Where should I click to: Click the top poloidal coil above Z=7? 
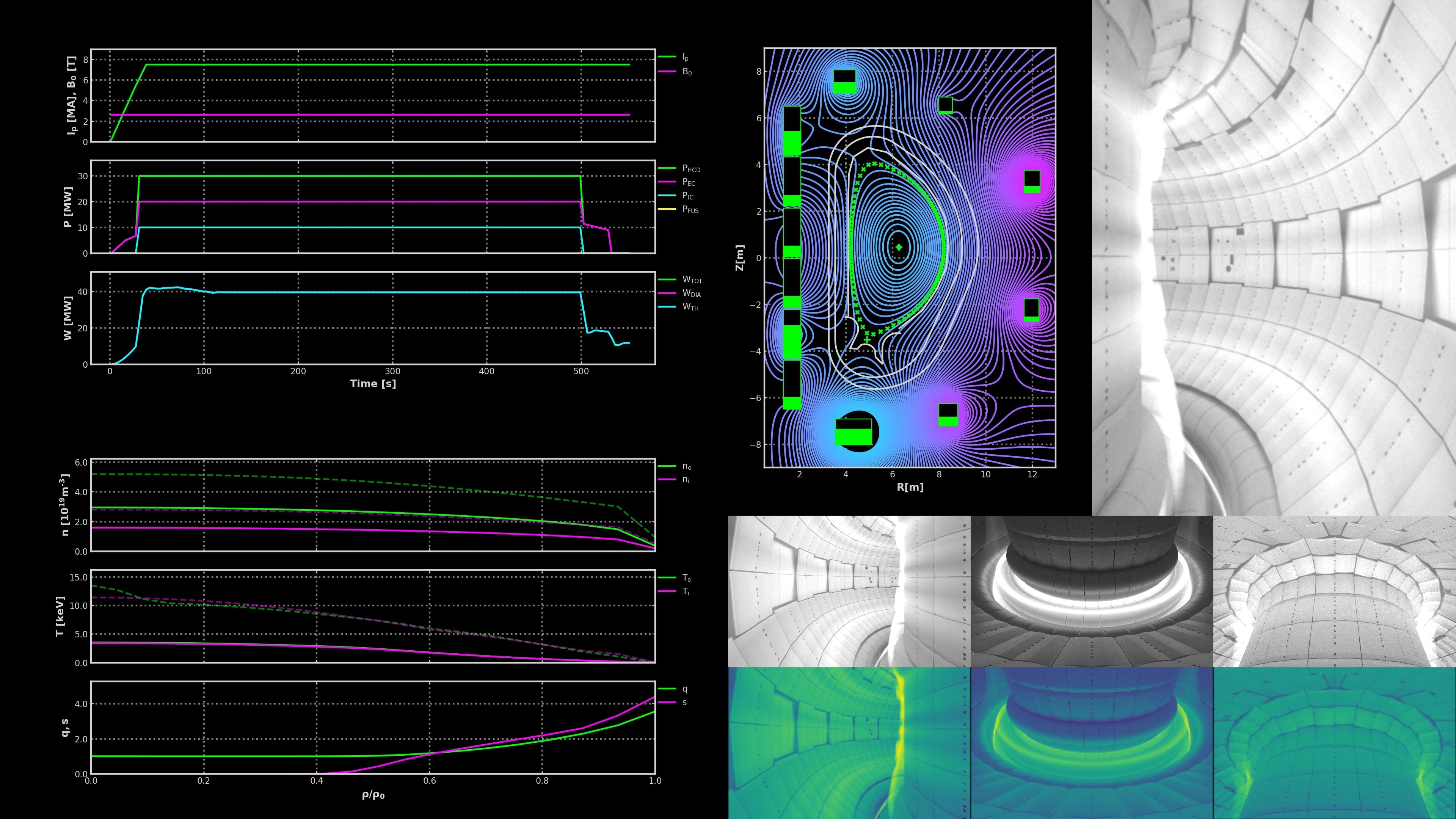844,82
